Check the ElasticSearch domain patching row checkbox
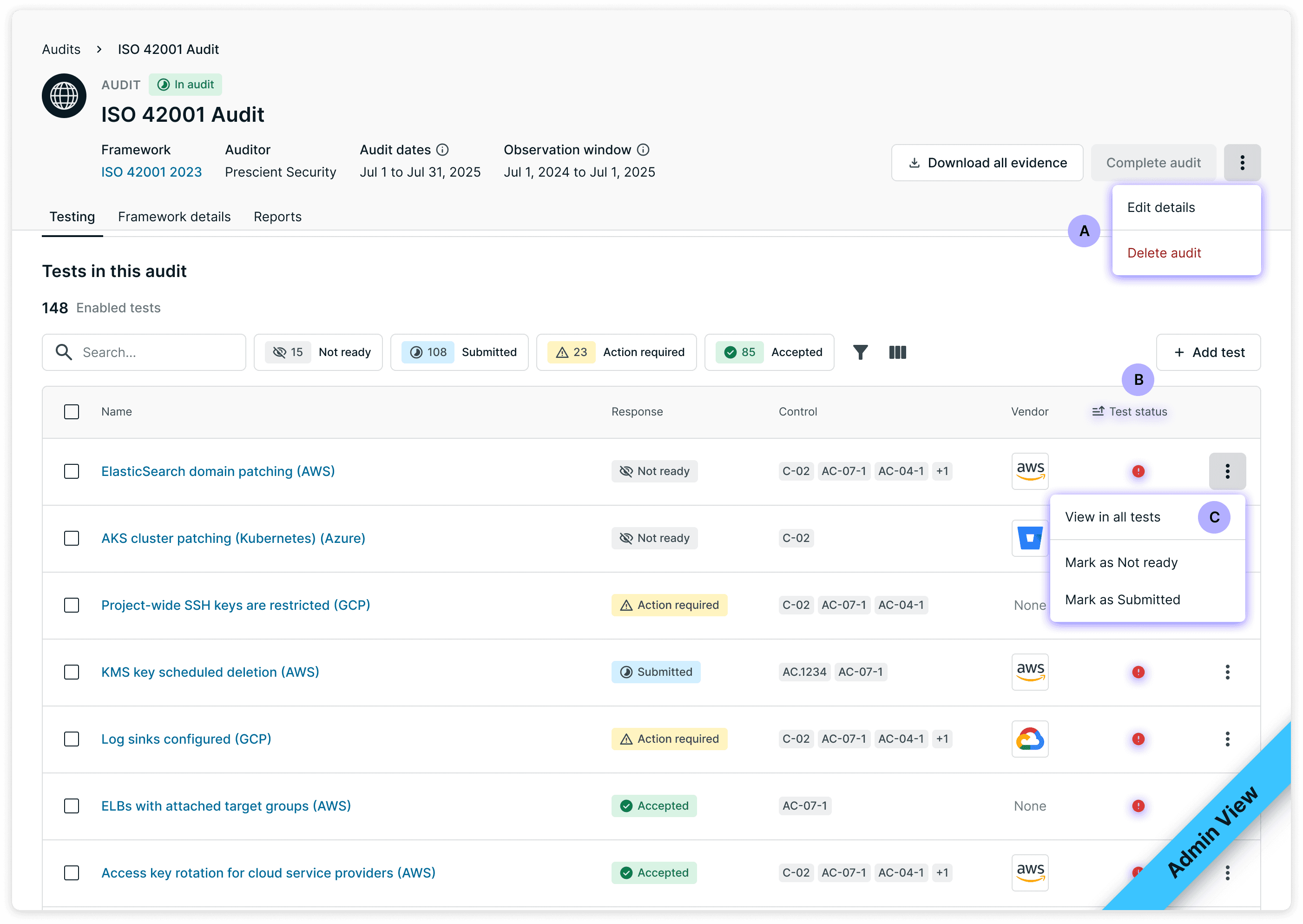The image size is (1303, 924). click(x=72, y=471)
